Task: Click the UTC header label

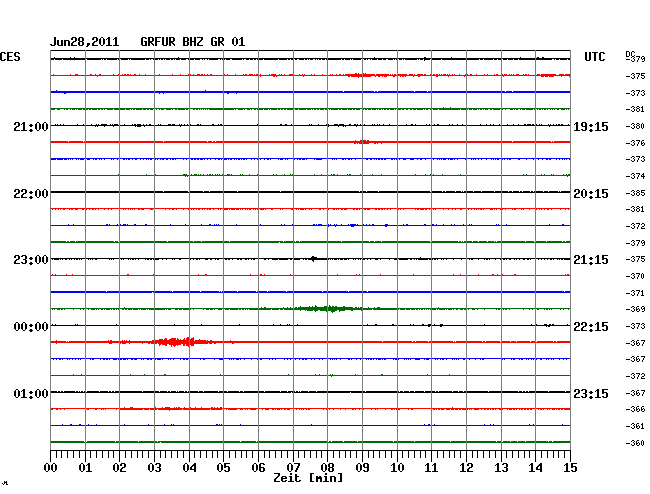Action: point(594,57)
